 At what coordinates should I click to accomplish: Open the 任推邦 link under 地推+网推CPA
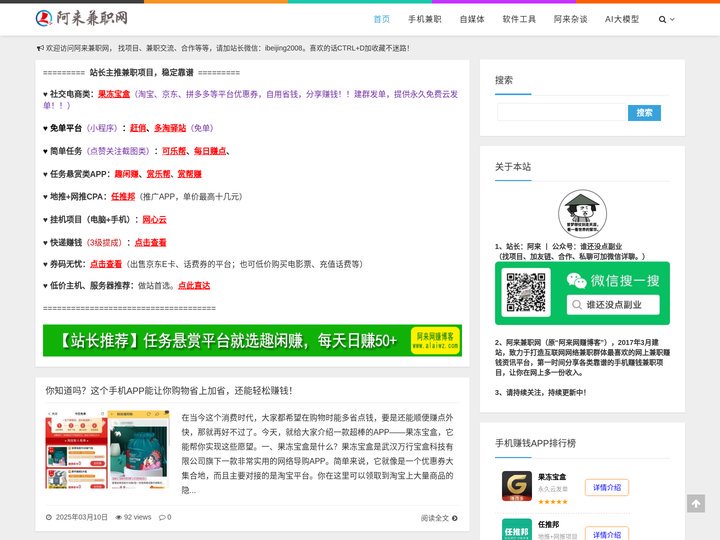coord(123,197)
